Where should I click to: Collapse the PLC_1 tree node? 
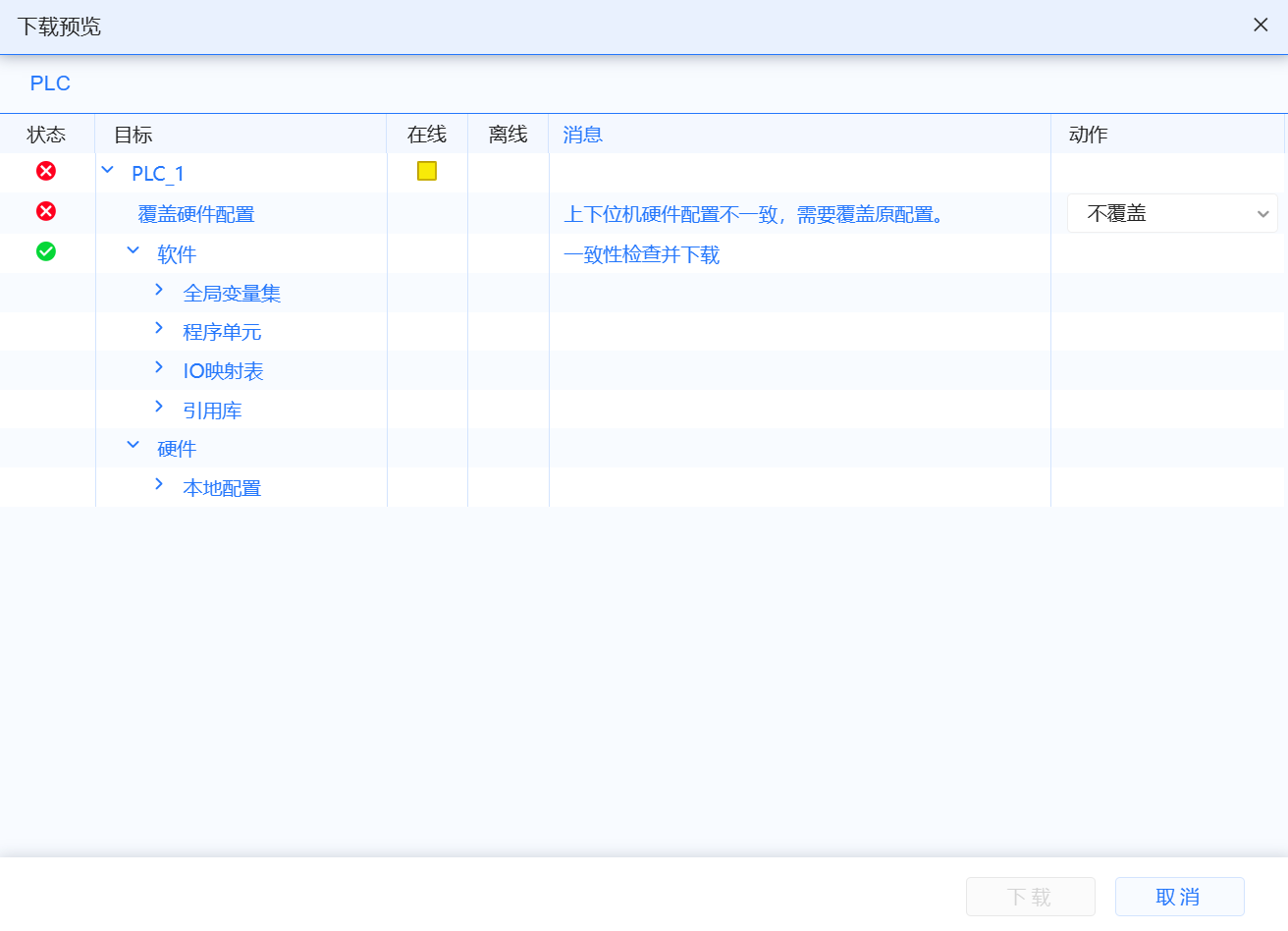(107, 170)
